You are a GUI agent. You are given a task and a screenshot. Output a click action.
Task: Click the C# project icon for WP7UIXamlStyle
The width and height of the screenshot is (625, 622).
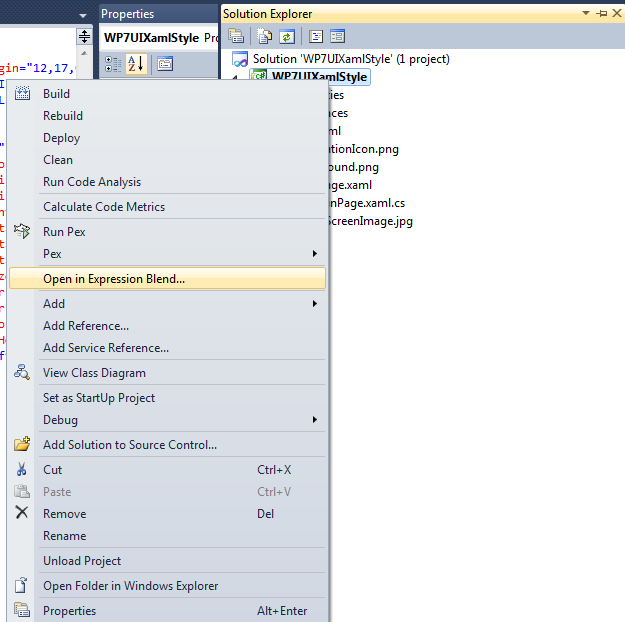point(259,75)
